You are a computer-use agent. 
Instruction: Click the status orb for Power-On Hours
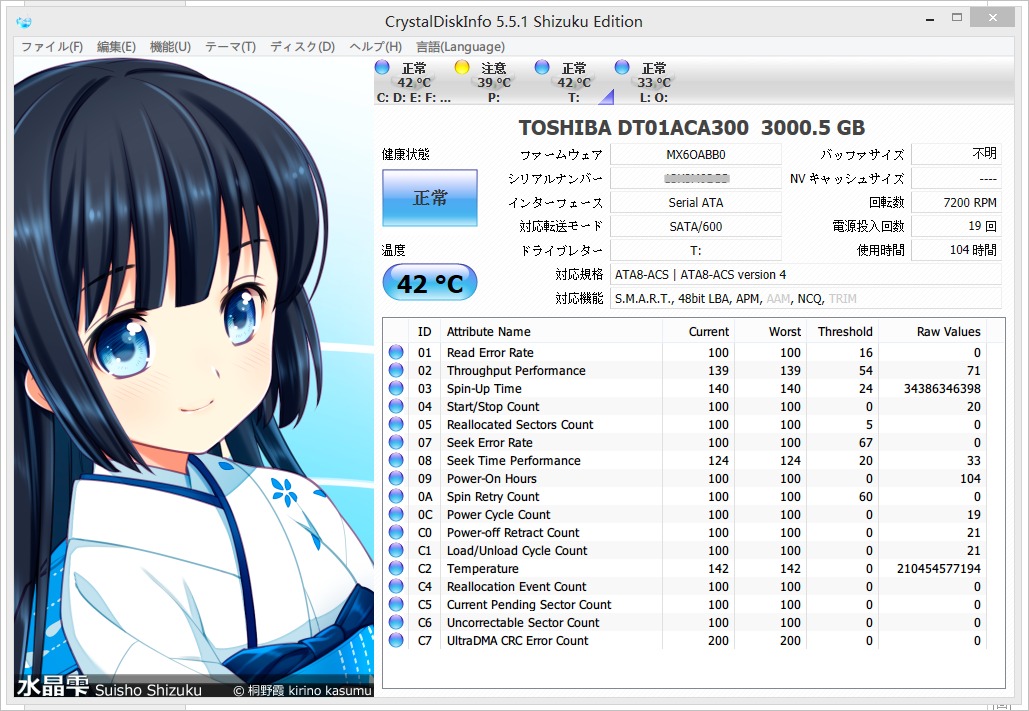pyautogui.click(x=396, y=479)
